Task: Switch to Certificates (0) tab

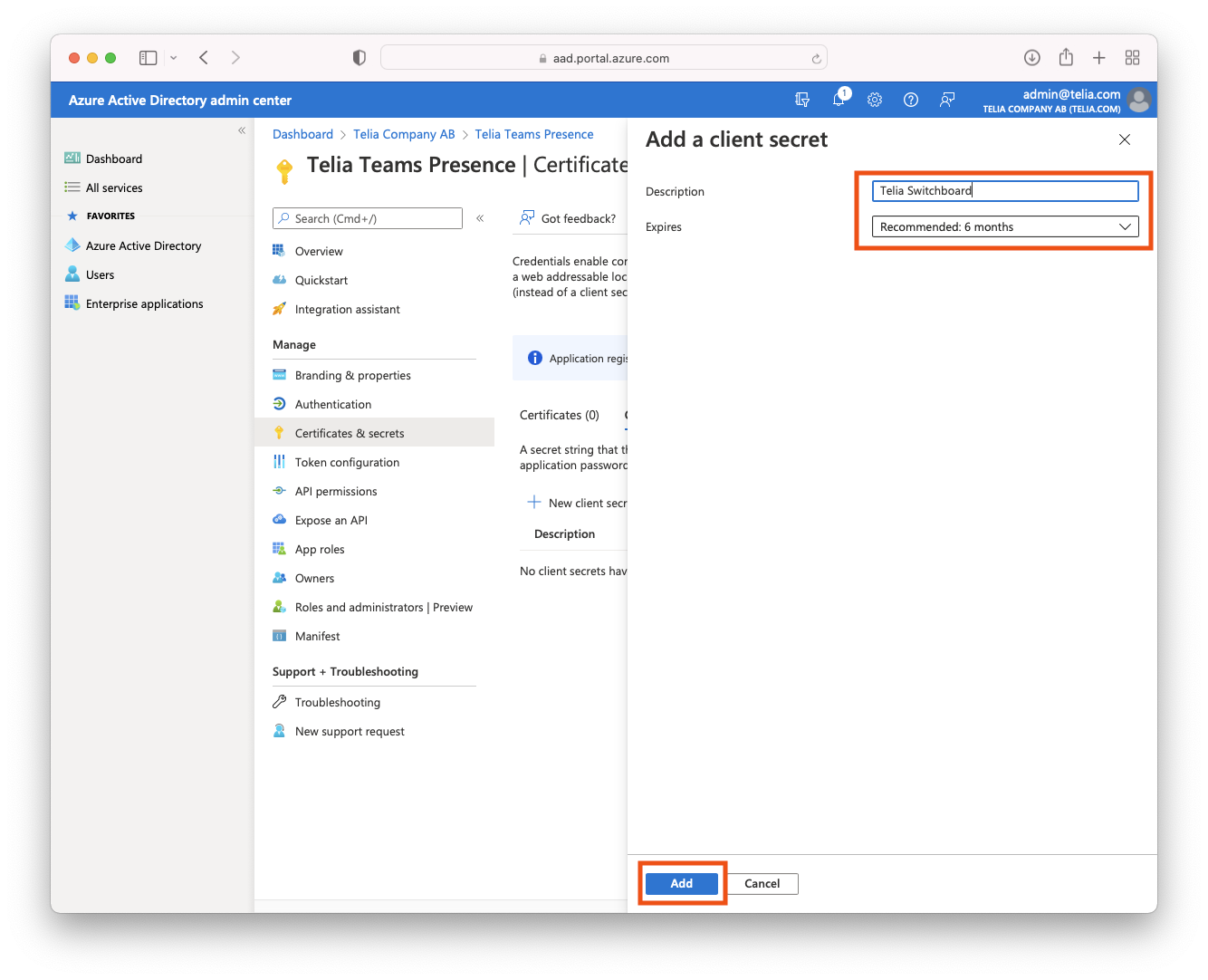Action: [x=560, y=415]
